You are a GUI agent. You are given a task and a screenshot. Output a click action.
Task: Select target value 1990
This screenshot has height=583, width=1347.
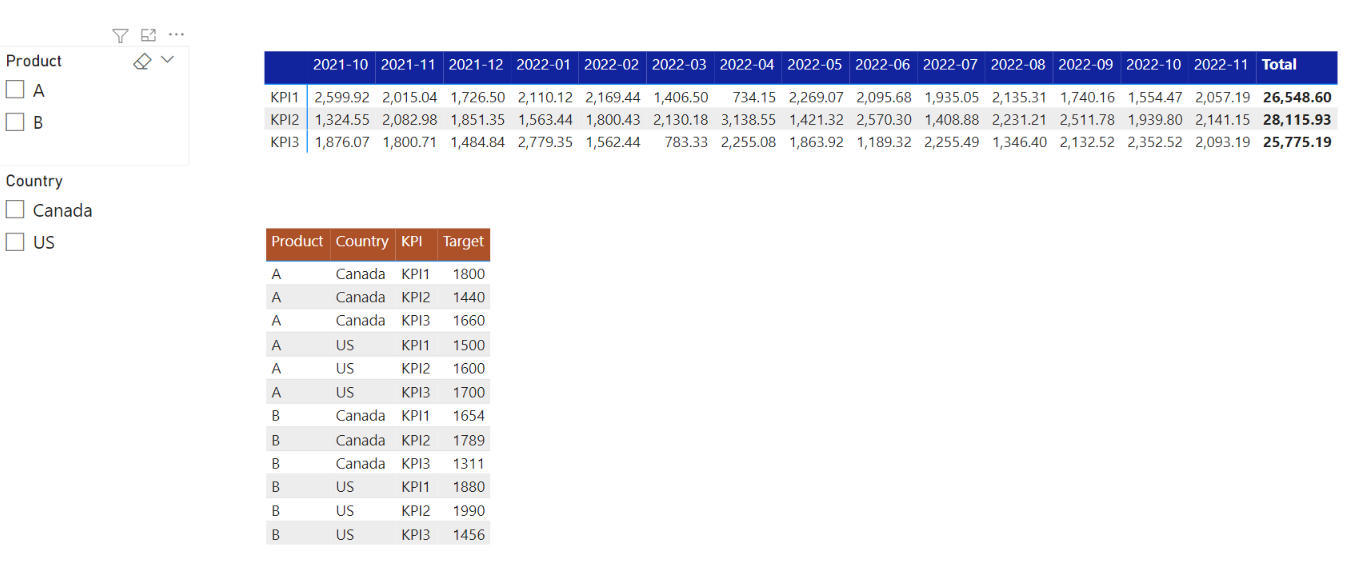point(468,511)
